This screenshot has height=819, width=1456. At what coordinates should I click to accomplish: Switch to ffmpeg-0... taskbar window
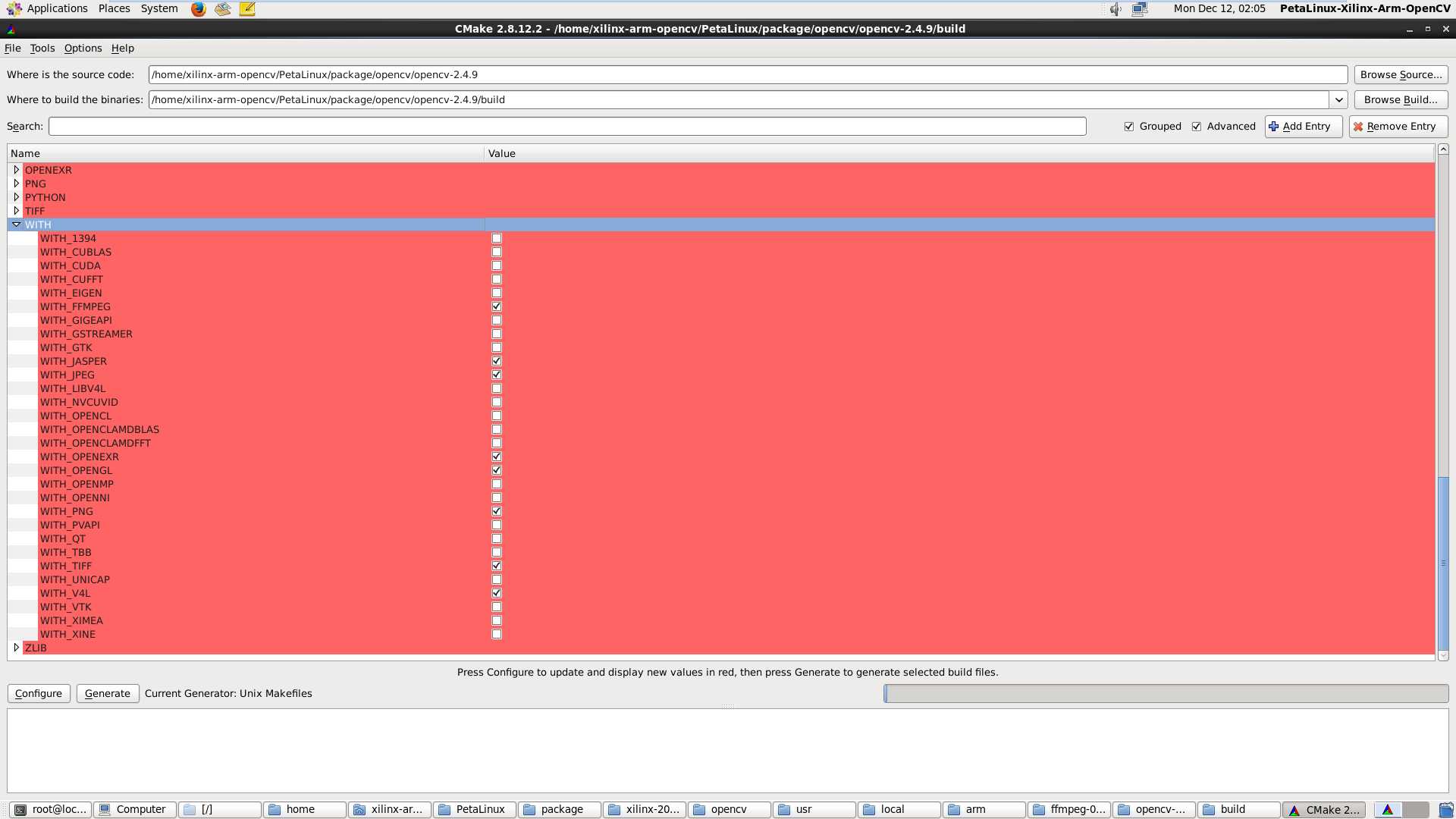1069,810
